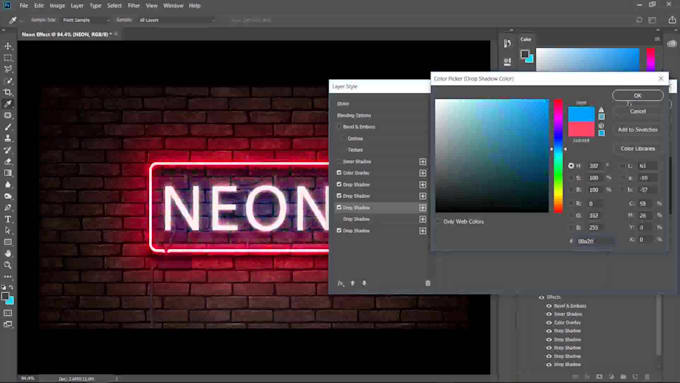Select the H hue radio button
The width and height of the screenshot is (680, 383).
pyautogui.click(x=571, y=166)
